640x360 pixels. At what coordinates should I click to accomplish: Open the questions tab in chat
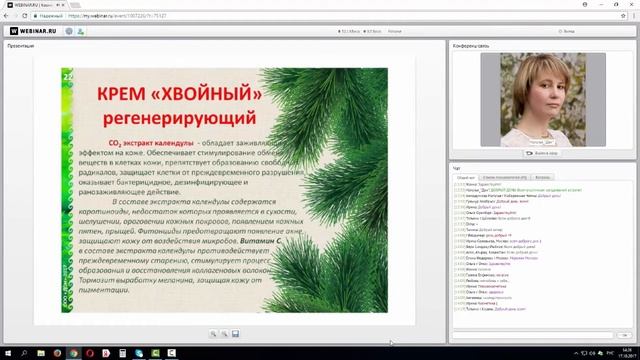click(542, 177)
